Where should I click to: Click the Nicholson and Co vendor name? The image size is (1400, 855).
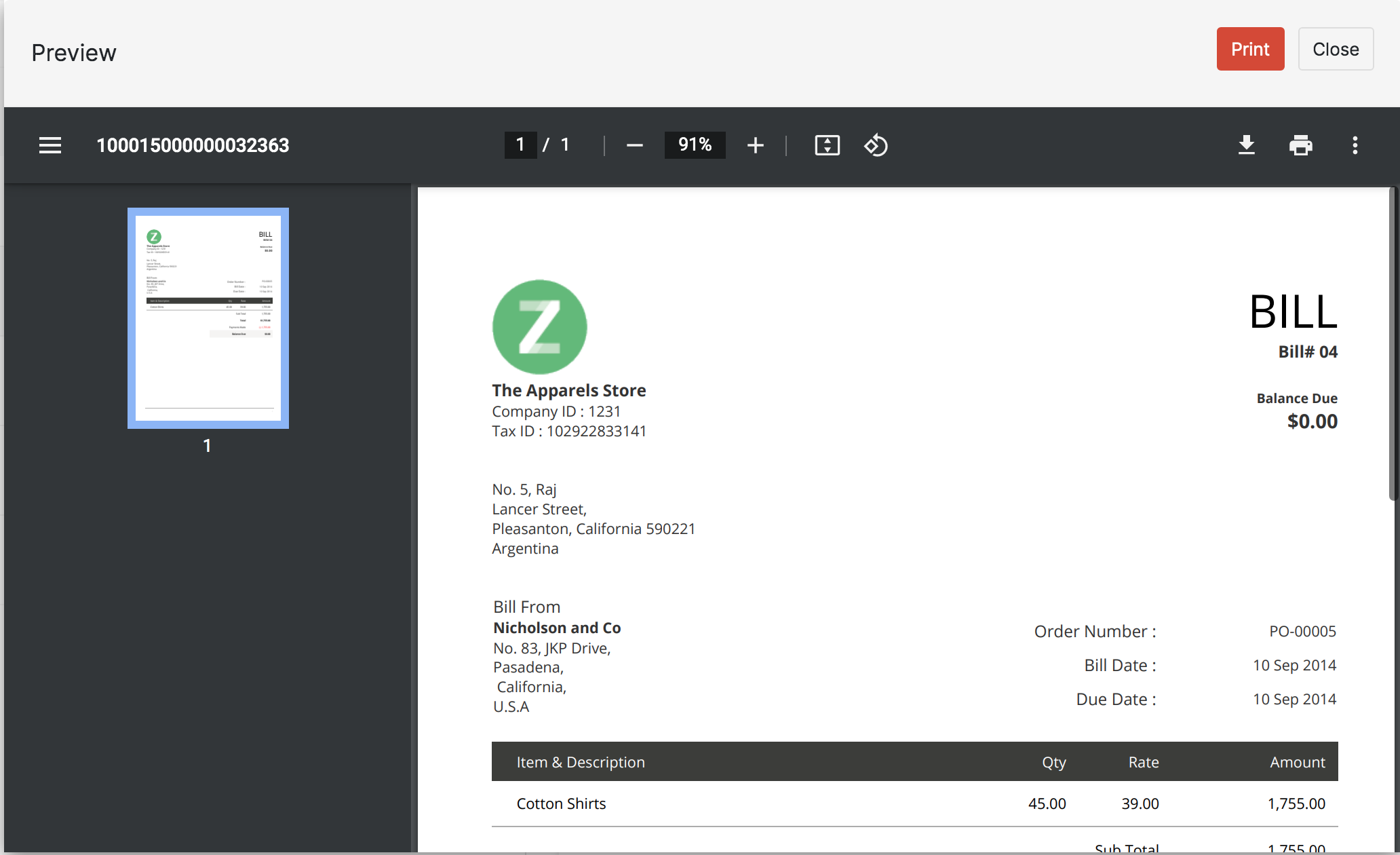[557, 628]
